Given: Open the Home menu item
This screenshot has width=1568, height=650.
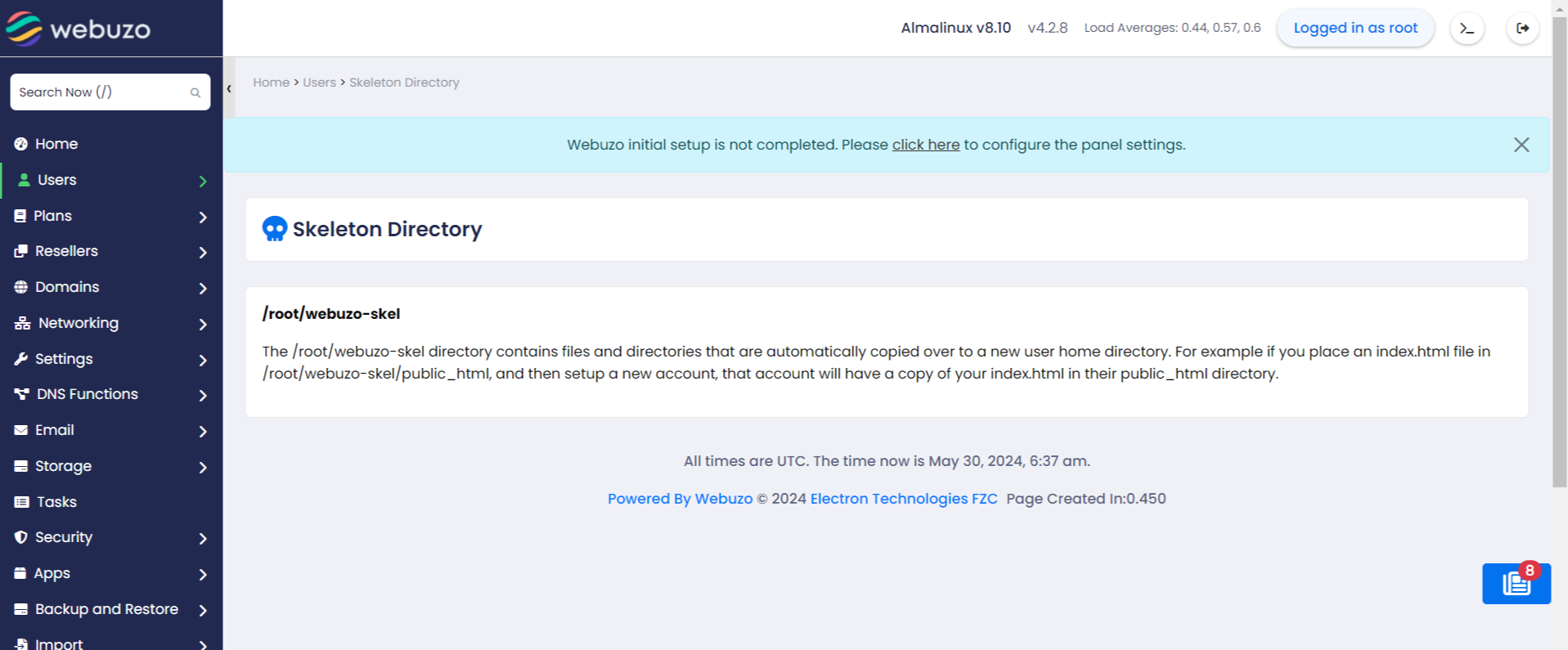Looking at the screenshot, I should pos(56,144).
